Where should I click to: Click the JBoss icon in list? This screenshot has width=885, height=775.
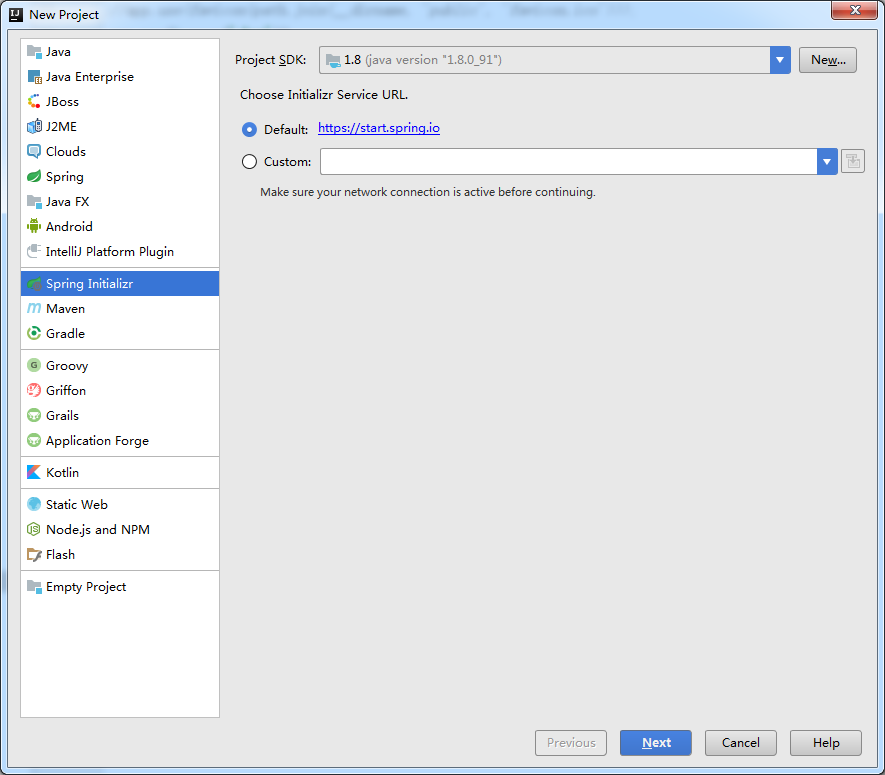34,102
